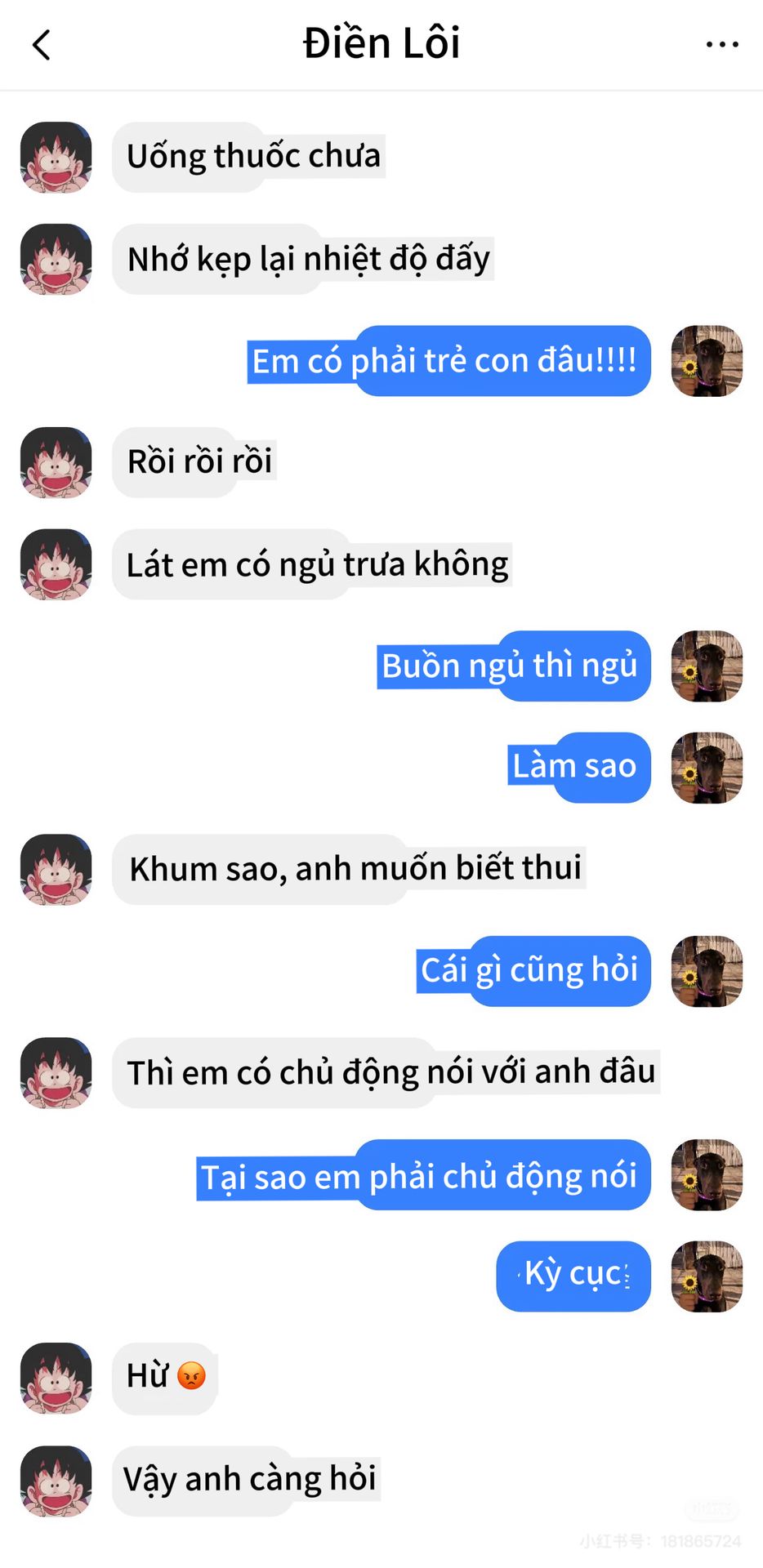Tap the avatar beside 'Uống thuốc chưa'

[56, 158]
